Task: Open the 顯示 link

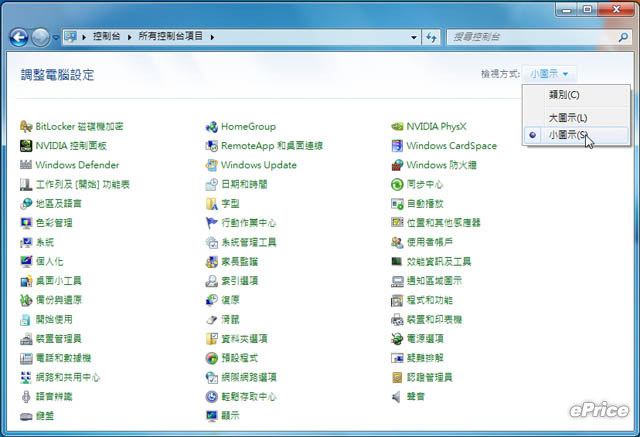Action: [230, 416]
